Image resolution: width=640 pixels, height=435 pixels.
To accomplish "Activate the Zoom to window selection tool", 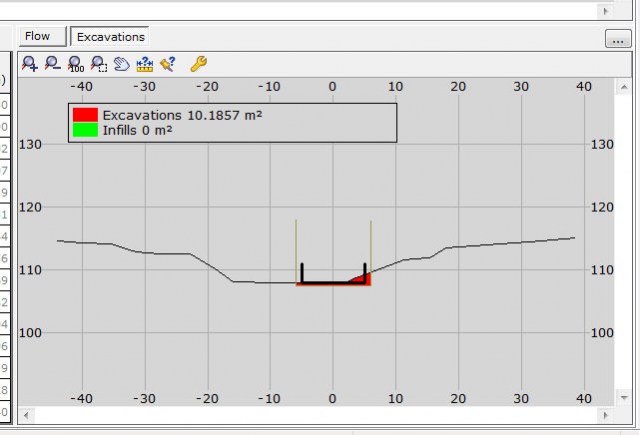I will [99, 63].
